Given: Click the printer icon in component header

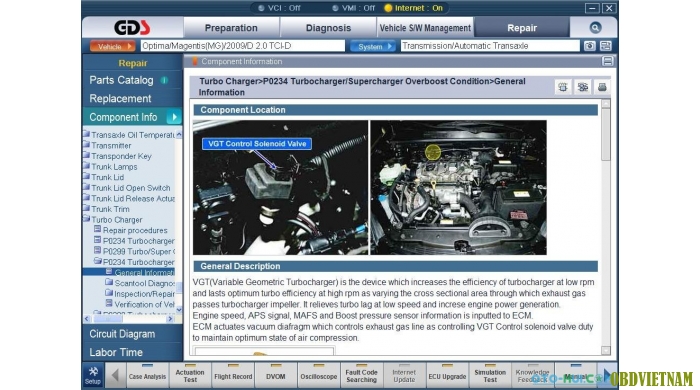Looking at the screenshot, I should click(602, 87).
